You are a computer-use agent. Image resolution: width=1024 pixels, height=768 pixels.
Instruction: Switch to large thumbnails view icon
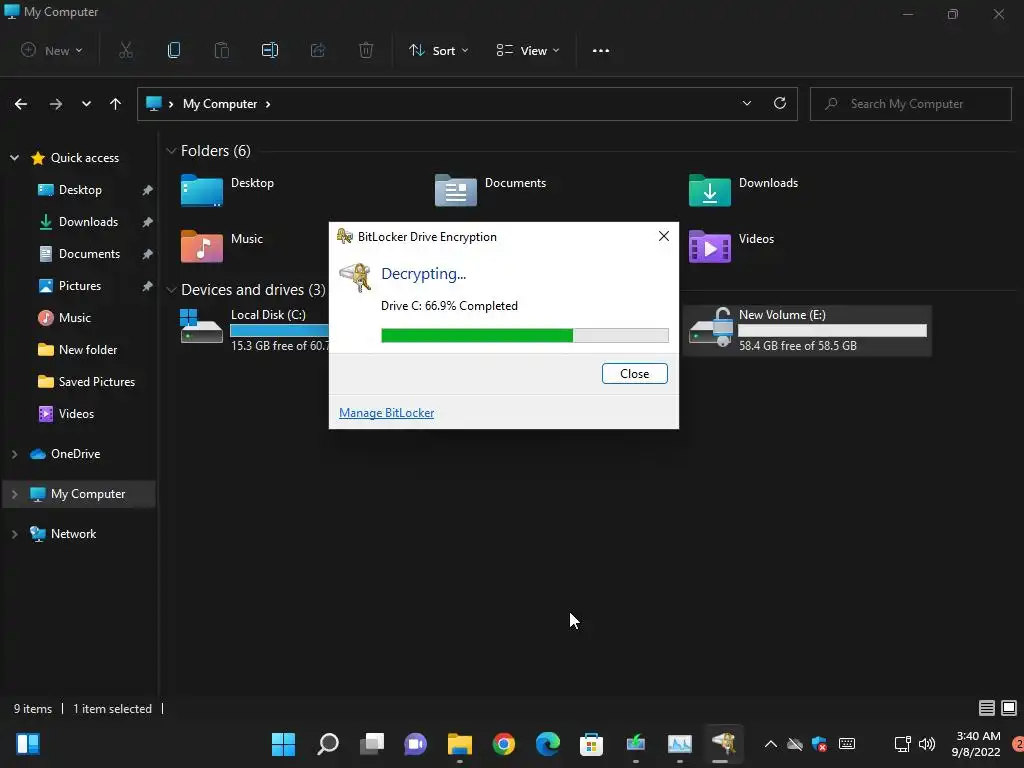click(x=1009, y=708)
